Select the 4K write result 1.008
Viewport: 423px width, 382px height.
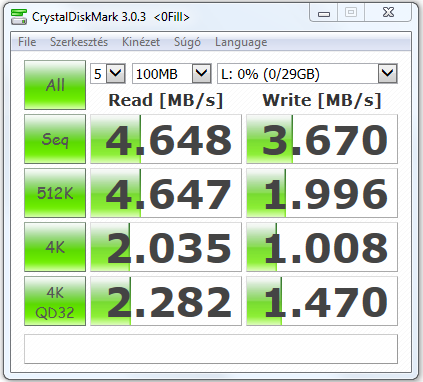point(322,247)
